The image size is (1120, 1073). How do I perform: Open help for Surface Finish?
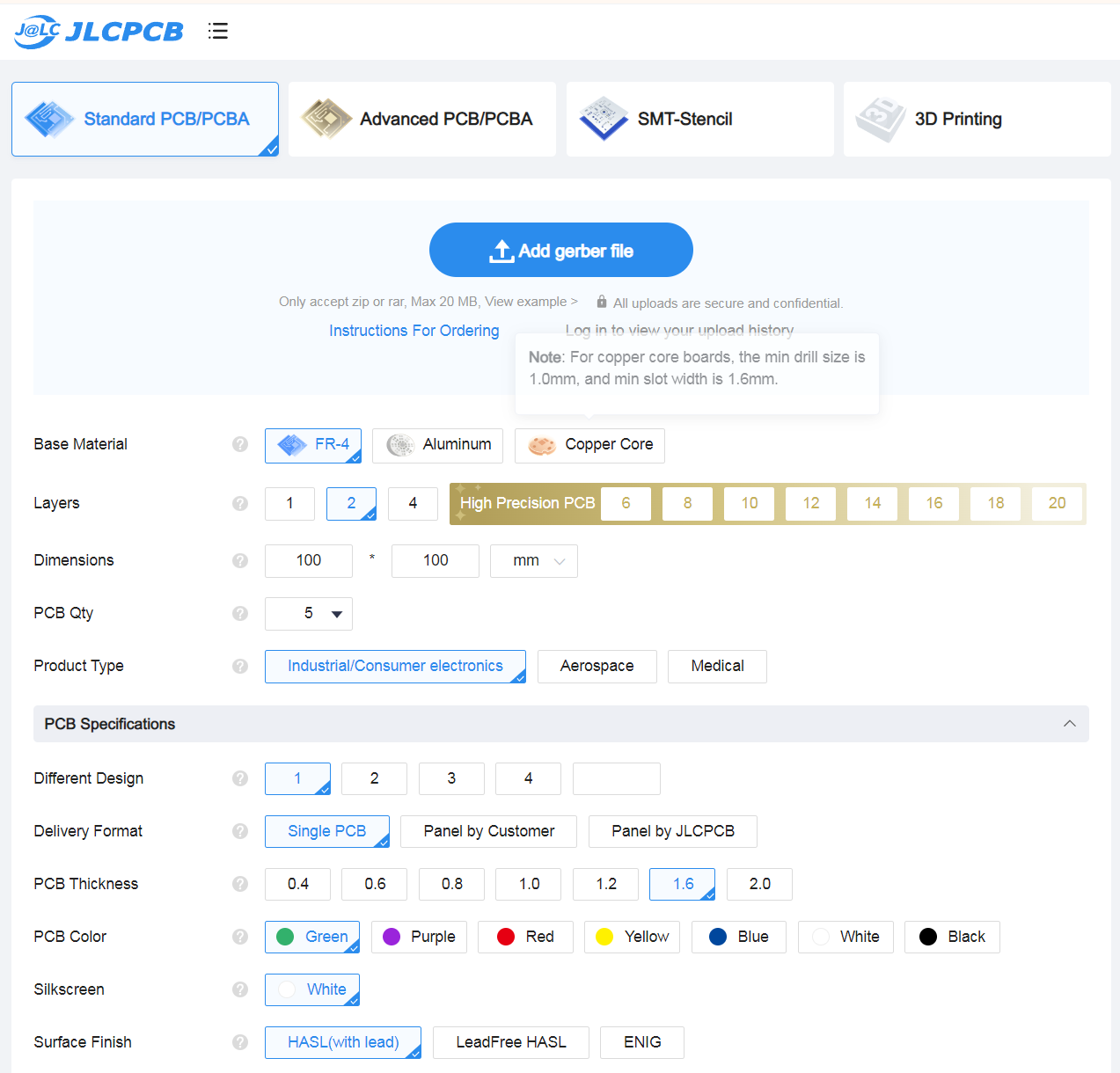(x=240, y=1042)
